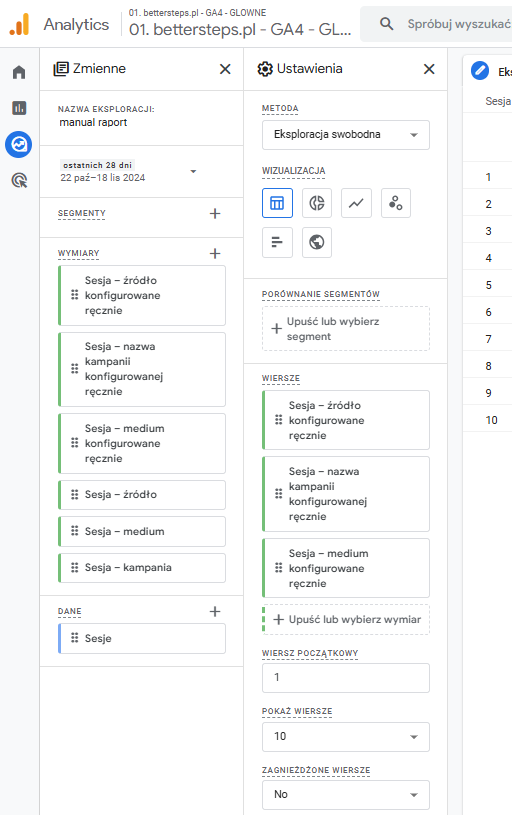
Task: Click Upuść lub wybierz wymiar drop zone
Action: [x=346, y=619]
